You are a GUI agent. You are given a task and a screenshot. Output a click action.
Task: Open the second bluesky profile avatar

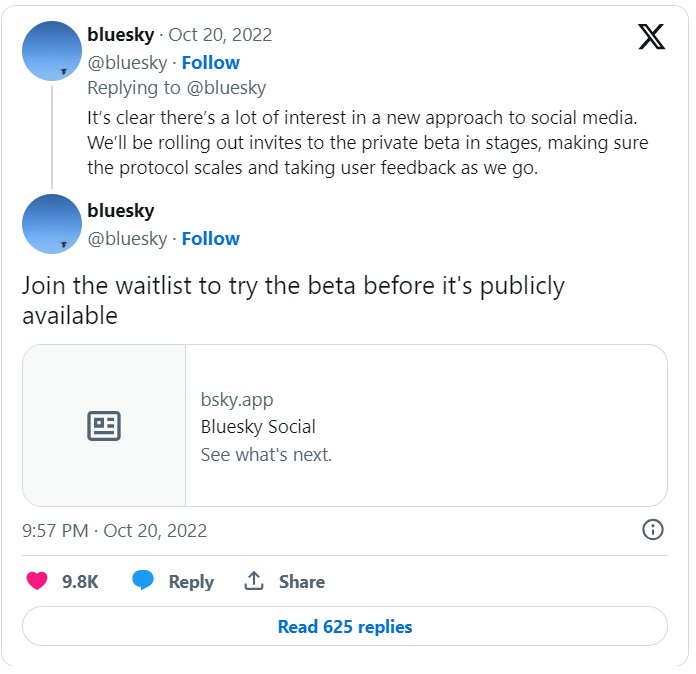(52, 224)
